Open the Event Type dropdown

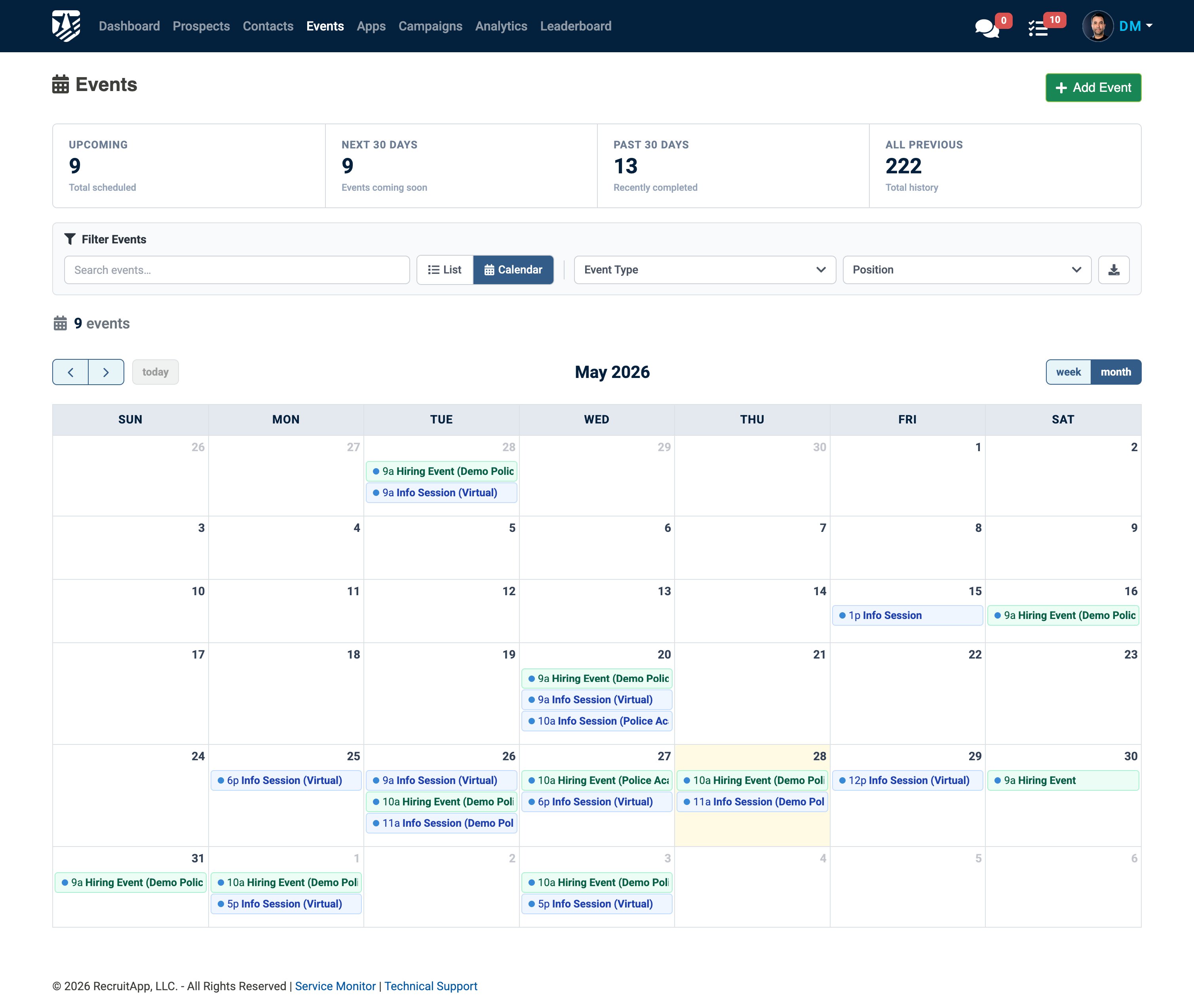pyautogui.click(x=705, y=270)
